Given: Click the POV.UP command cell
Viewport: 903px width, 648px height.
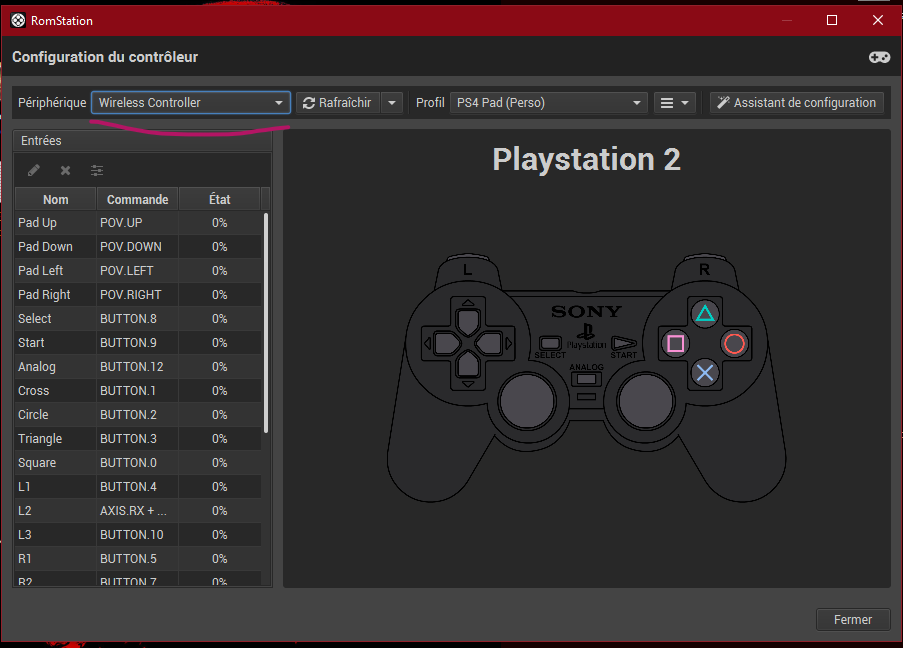Looking at the screenshot, I should click(x=137, y=223).
